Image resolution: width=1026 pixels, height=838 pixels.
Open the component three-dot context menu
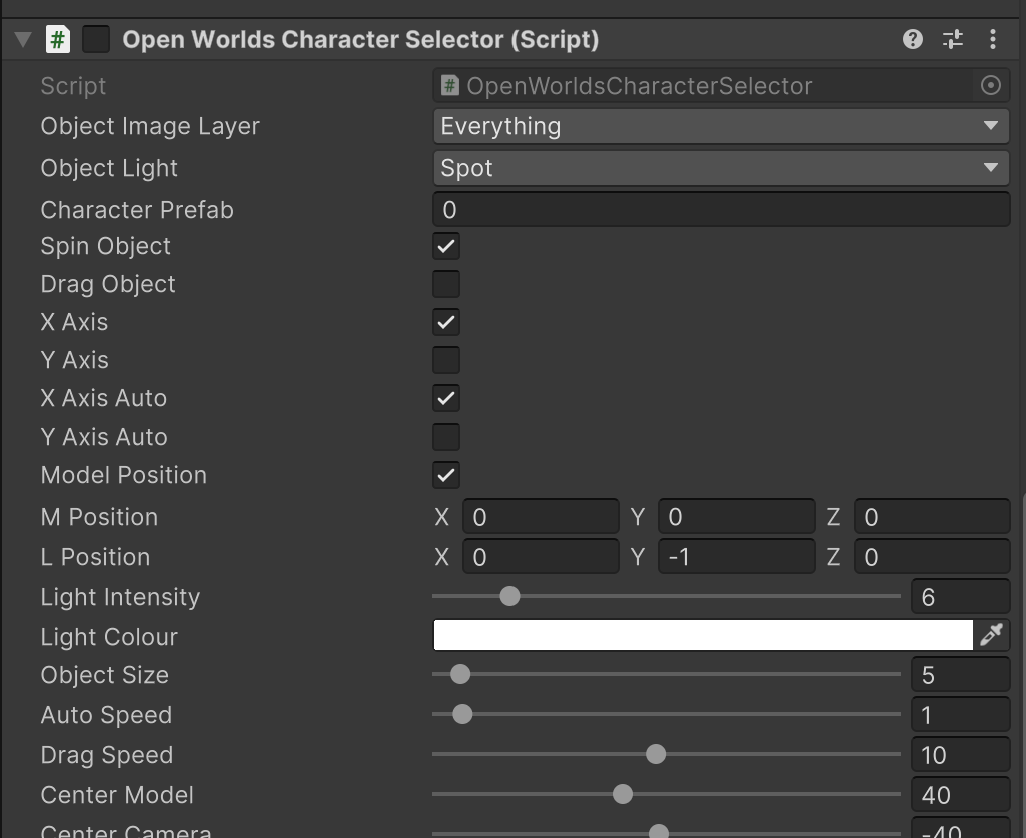992,39
